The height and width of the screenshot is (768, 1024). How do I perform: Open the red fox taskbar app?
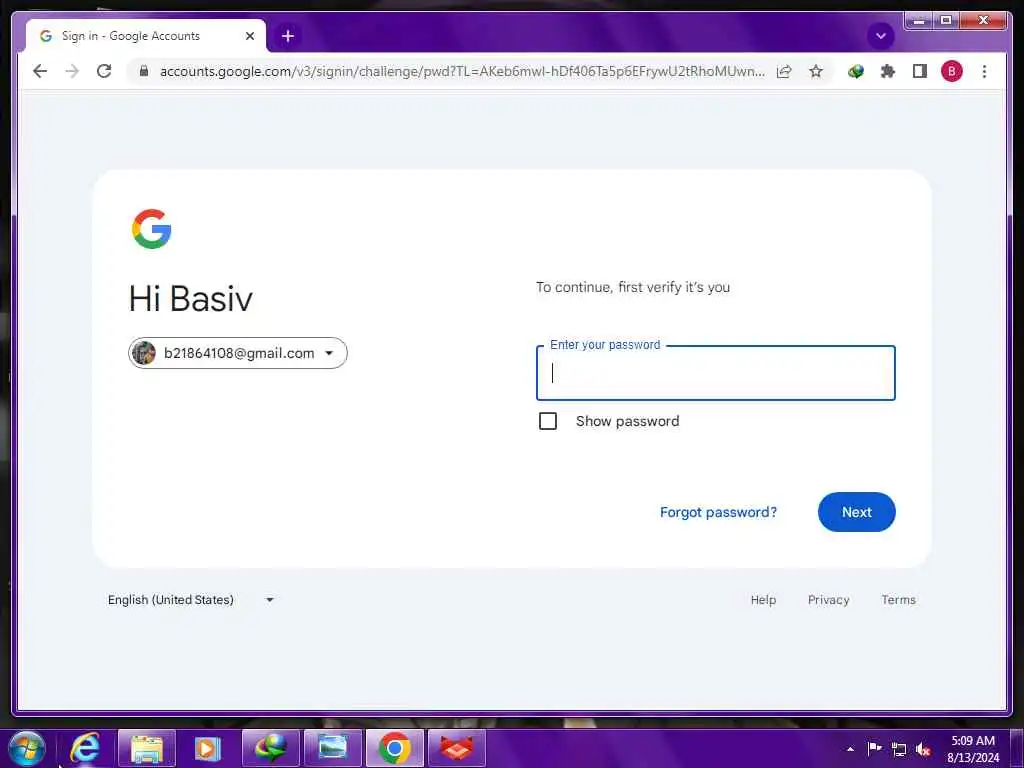tap(456, 748)
